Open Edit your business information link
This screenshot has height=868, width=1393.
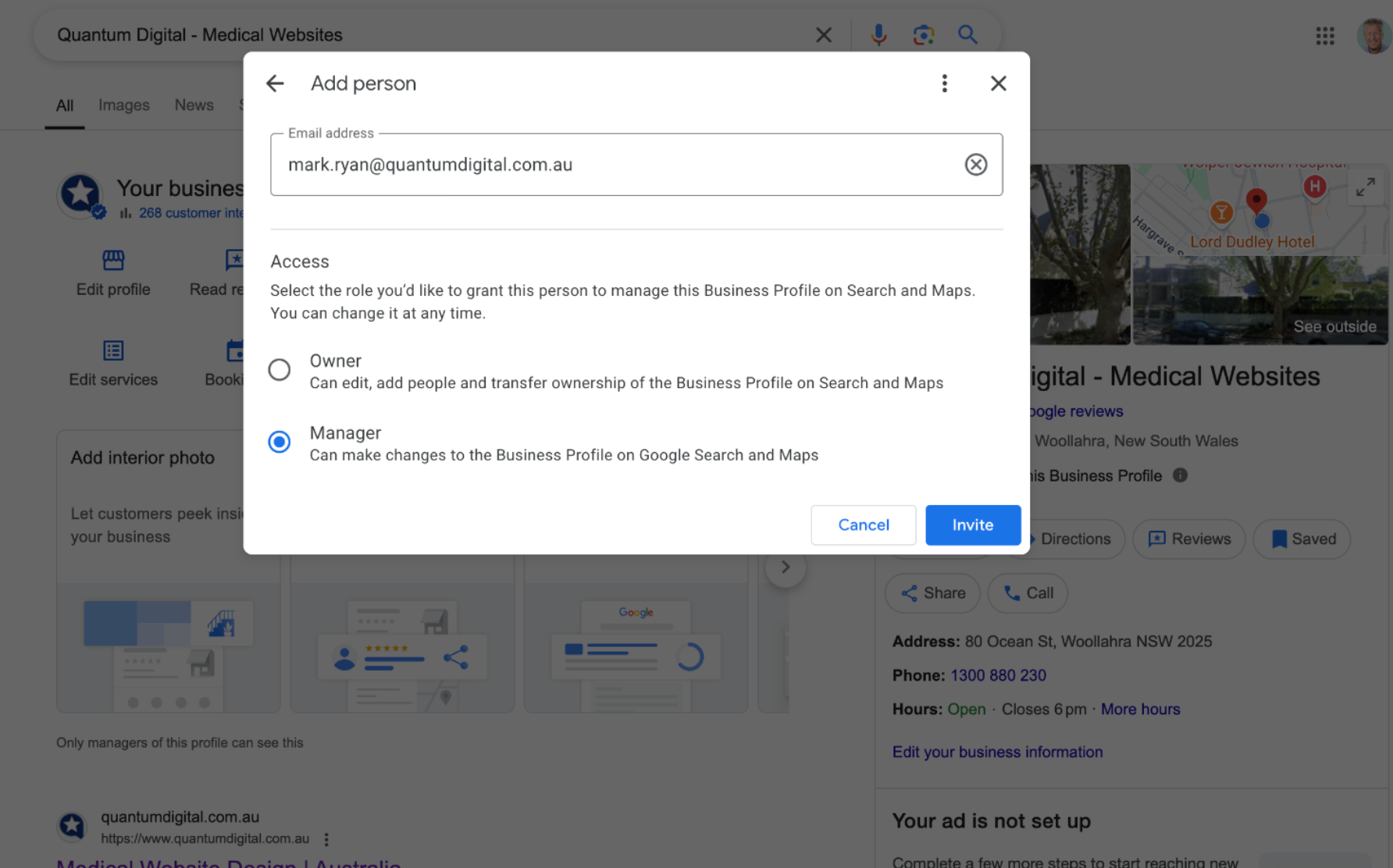(x=997, y=752)
